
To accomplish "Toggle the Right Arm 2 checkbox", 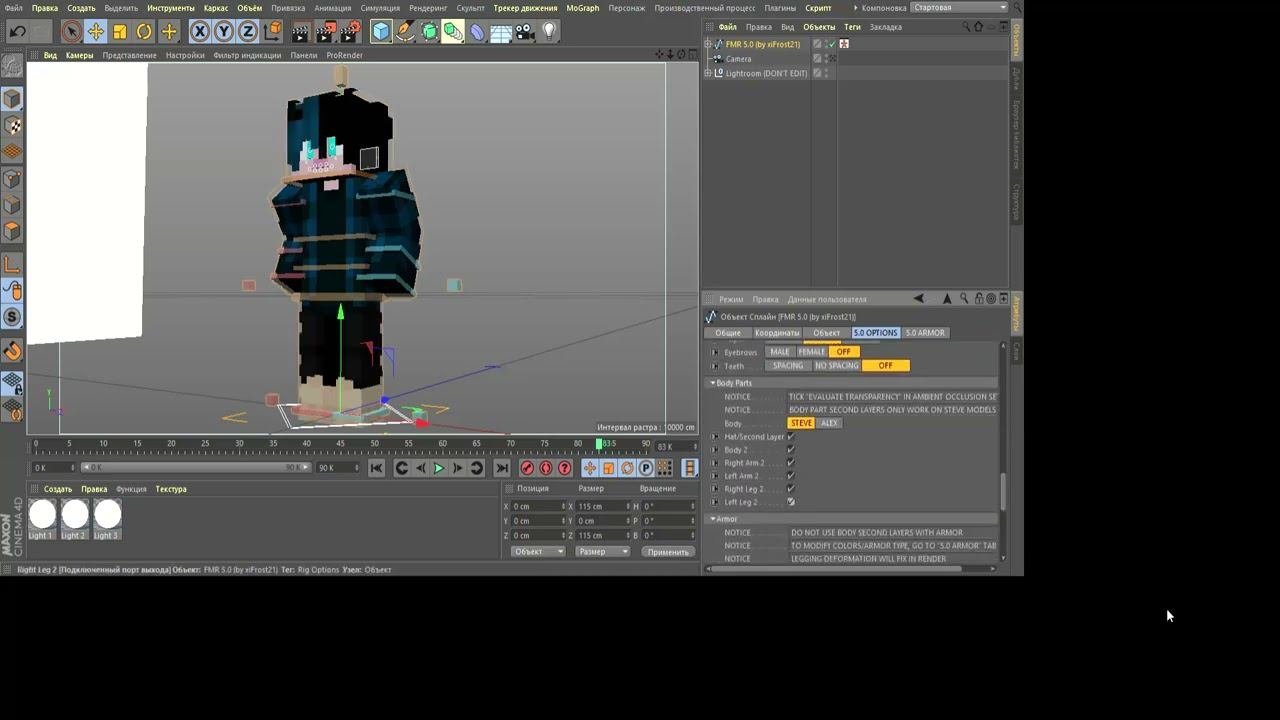I will pos(791,463).
